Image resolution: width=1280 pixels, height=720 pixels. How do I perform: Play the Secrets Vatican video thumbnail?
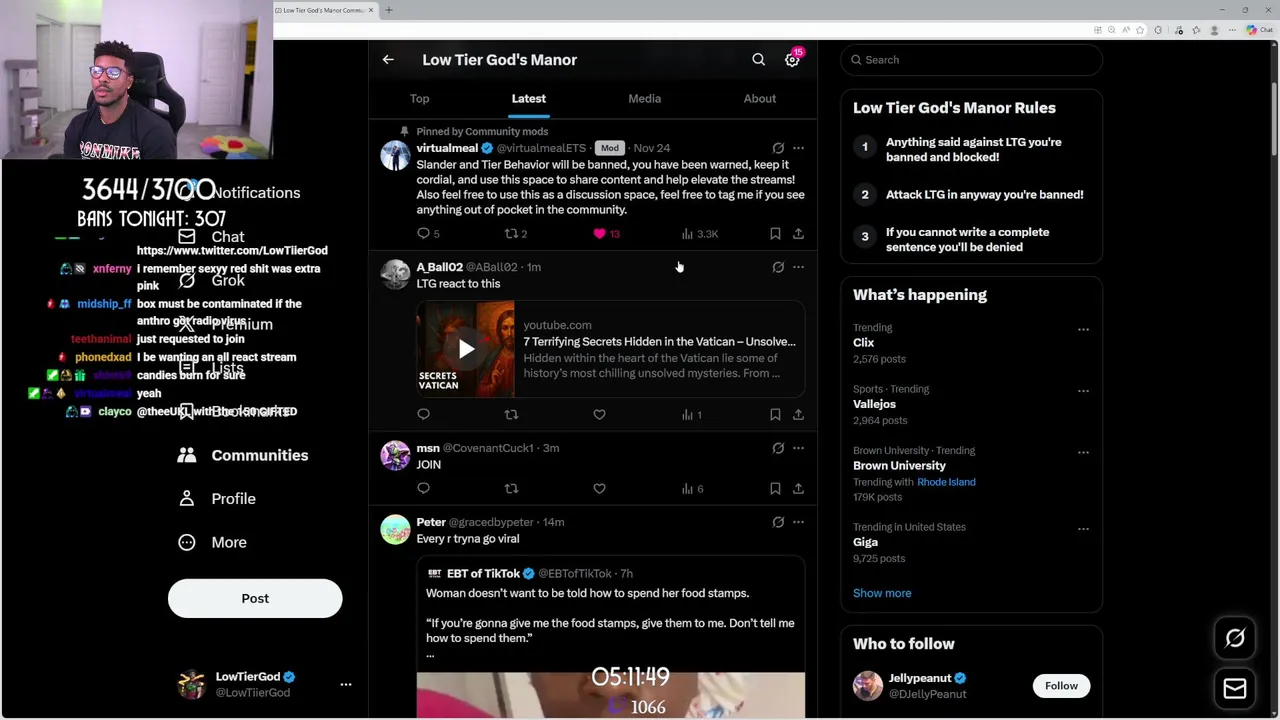466,349
